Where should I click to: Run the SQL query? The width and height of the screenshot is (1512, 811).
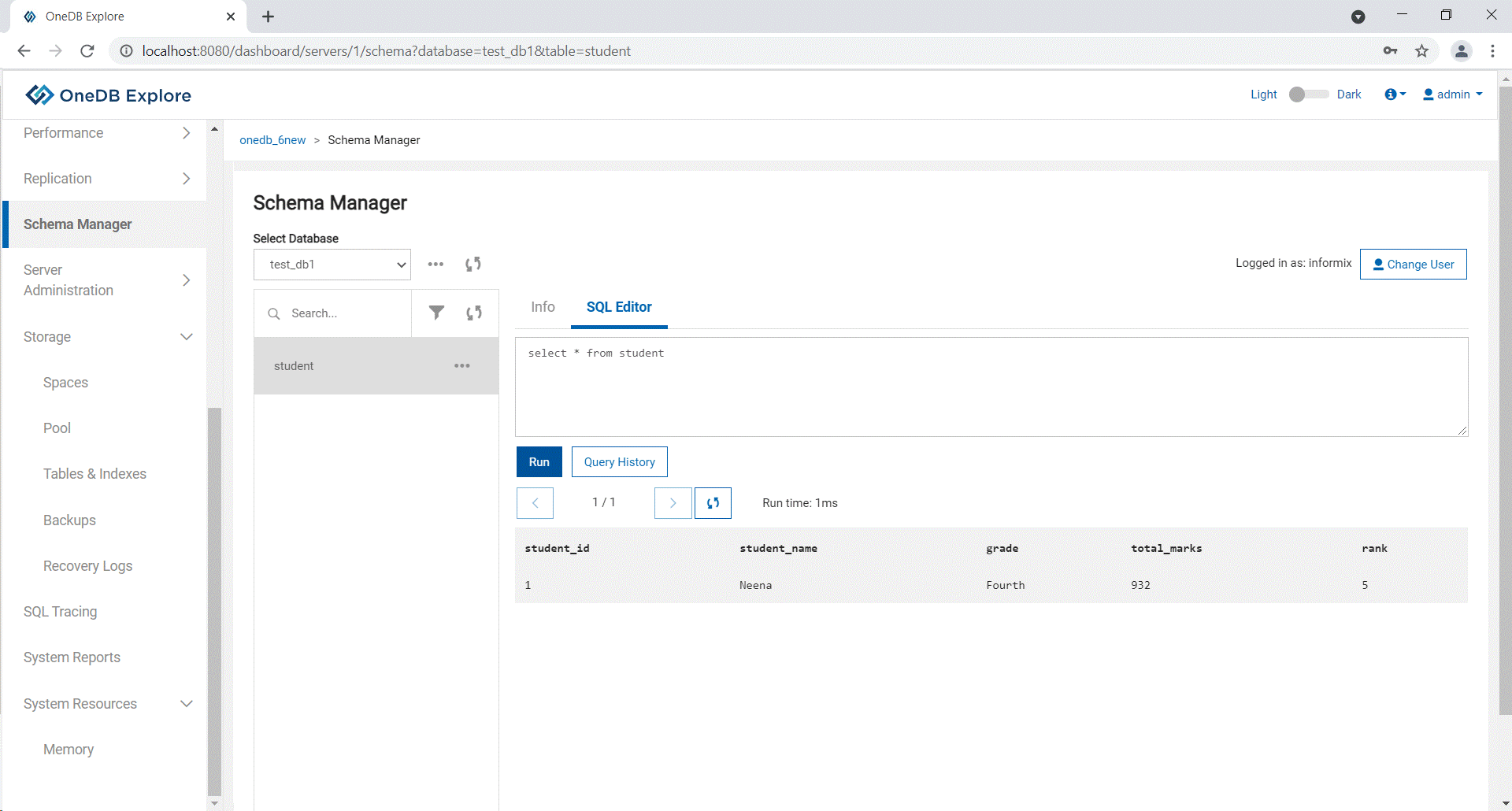[539, 462]
